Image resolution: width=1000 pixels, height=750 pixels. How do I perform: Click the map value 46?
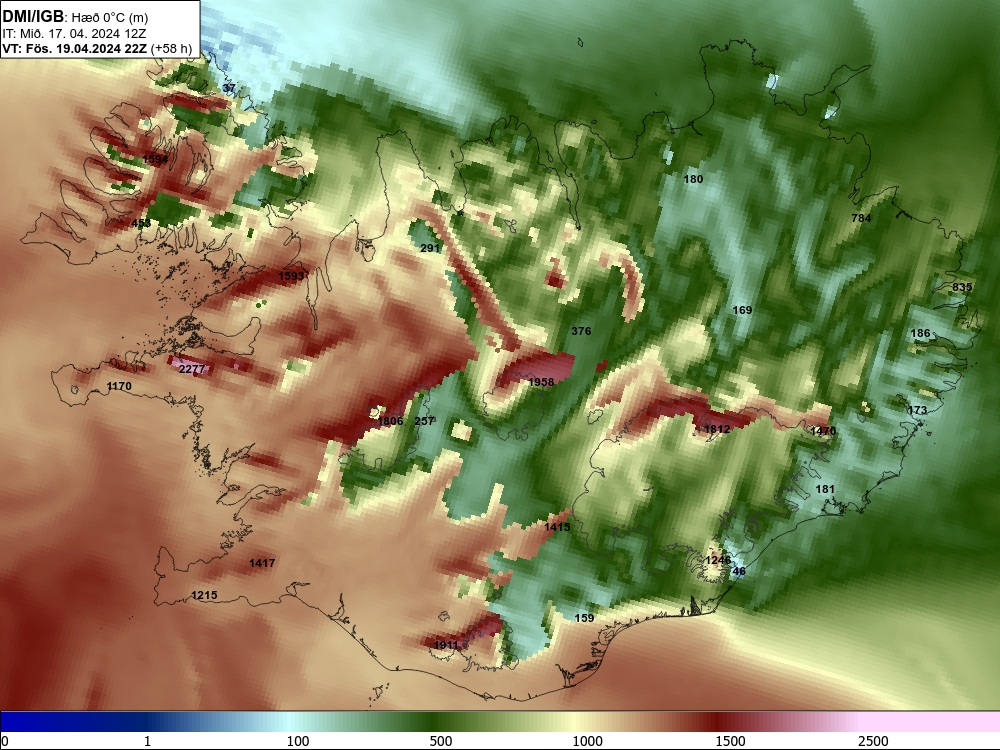click(739, 571)
